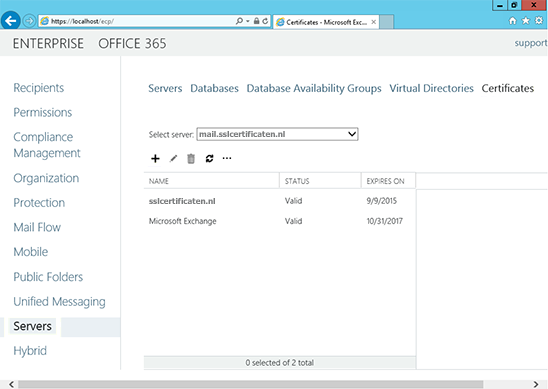Expand the Select server dropdown
Image resolution: width=548 pixels, height=389 pixels.
352,134
